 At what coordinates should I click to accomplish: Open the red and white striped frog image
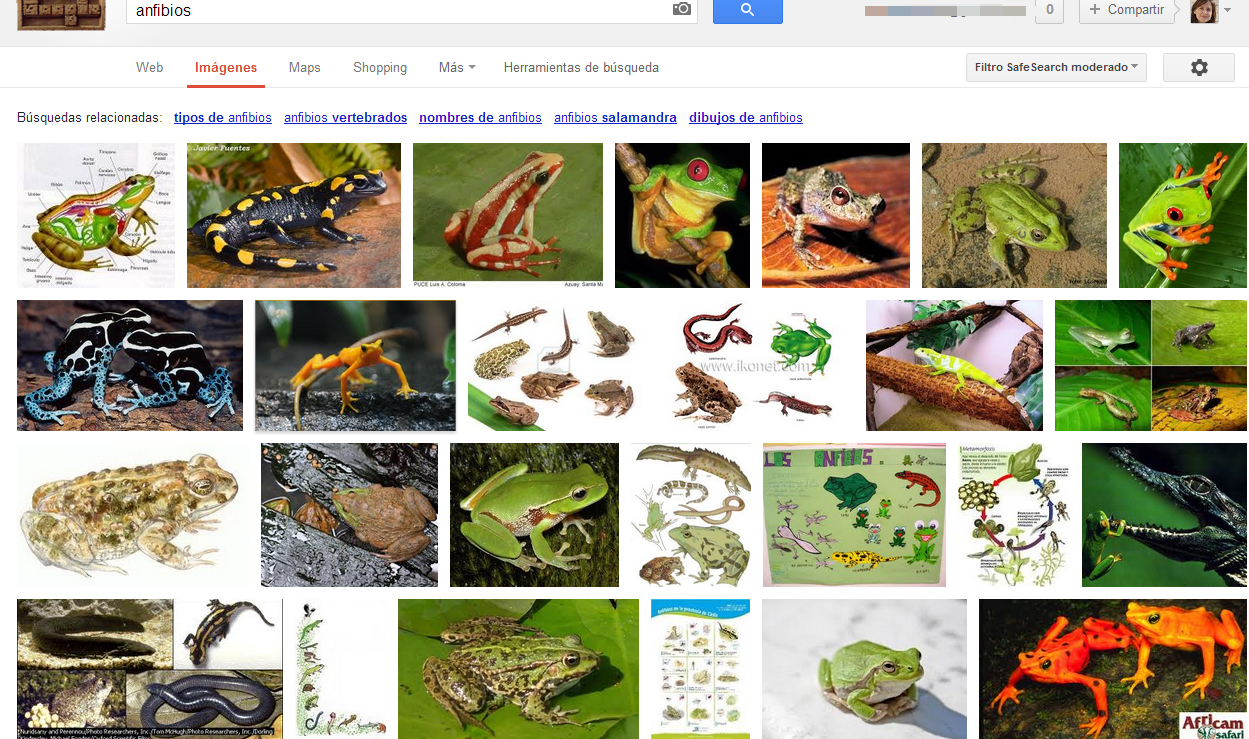(508, 215)
